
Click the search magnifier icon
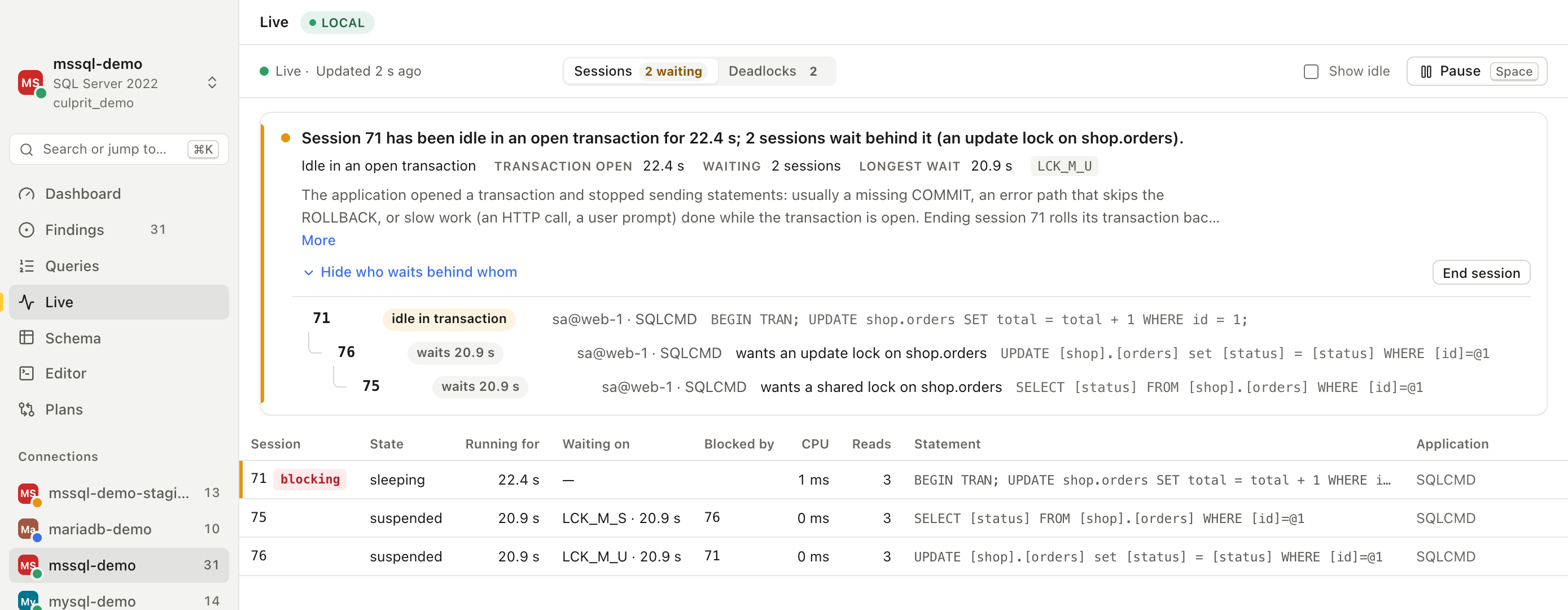[26, 149]
